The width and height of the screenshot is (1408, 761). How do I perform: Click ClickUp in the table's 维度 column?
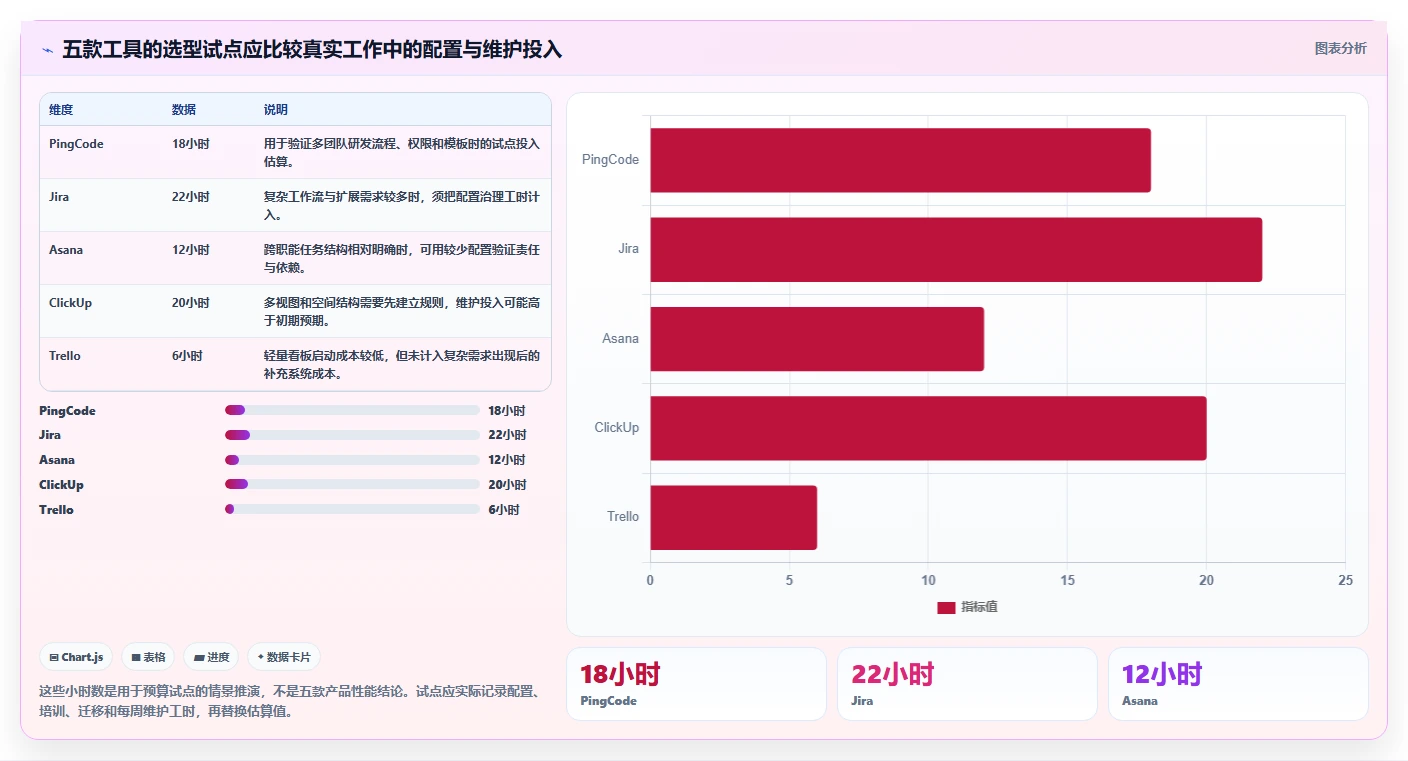(70, 303)
